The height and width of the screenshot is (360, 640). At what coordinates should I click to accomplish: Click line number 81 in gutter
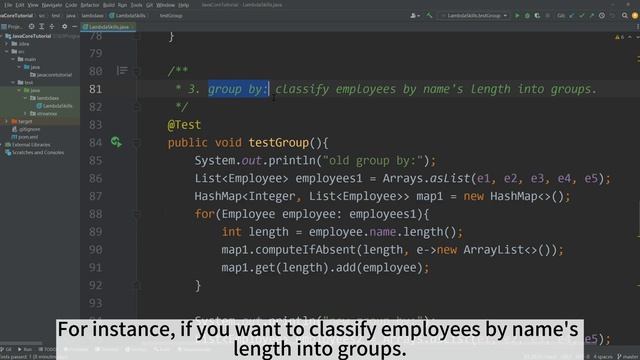96,89
